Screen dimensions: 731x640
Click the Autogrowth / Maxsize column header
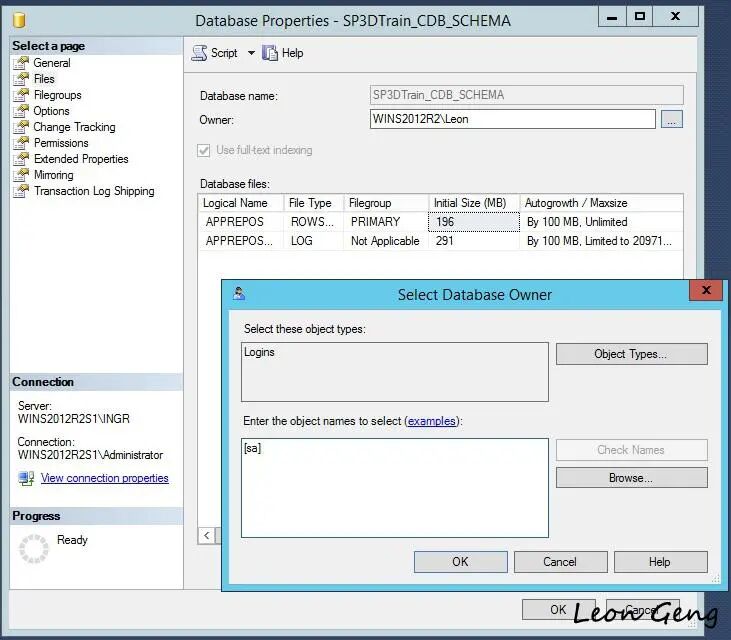coord(601,203)
